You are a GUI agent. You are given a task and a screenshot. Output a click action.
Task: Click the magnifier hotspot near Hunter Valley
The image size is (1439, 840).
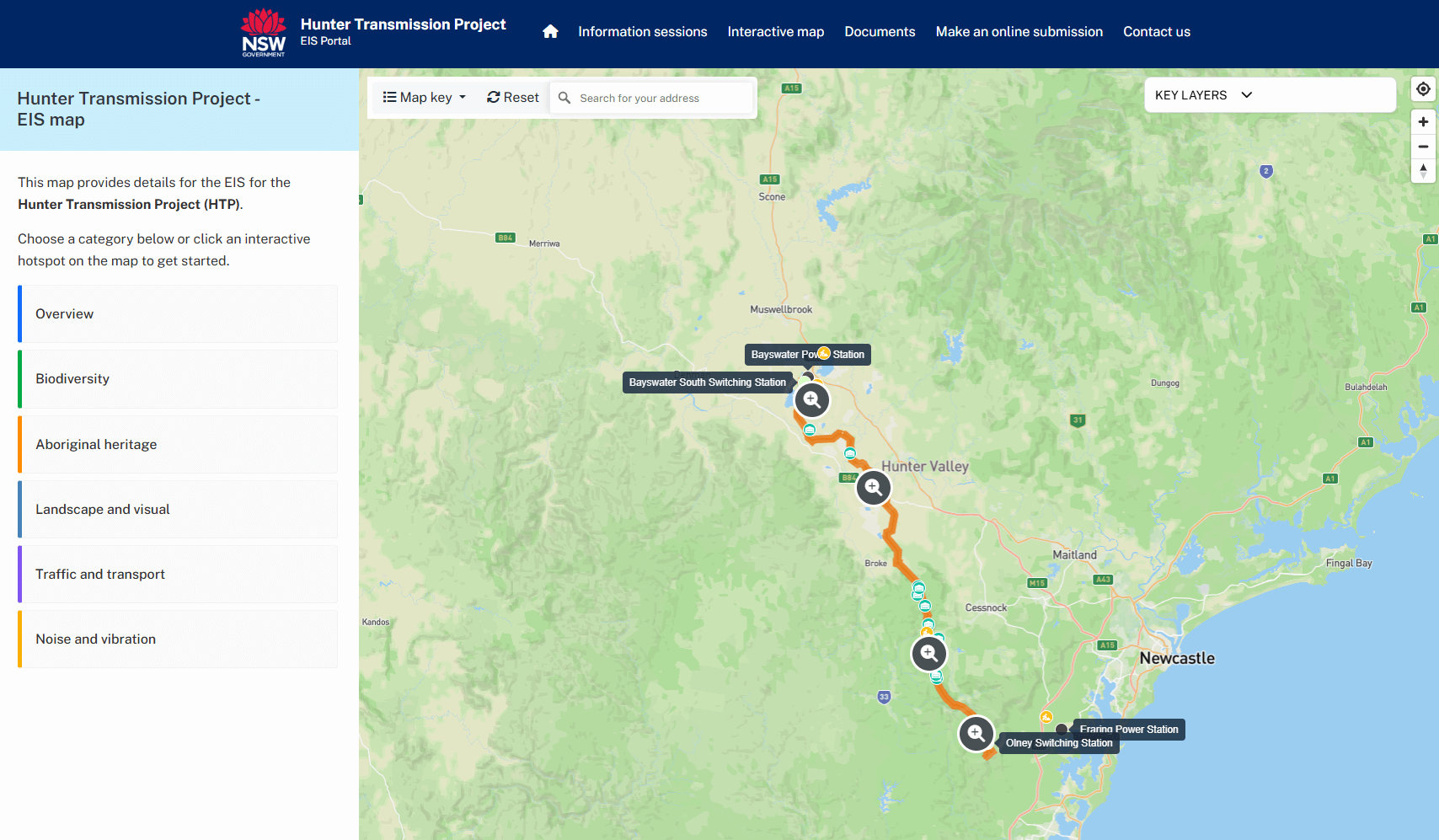[x=874, y=488]
